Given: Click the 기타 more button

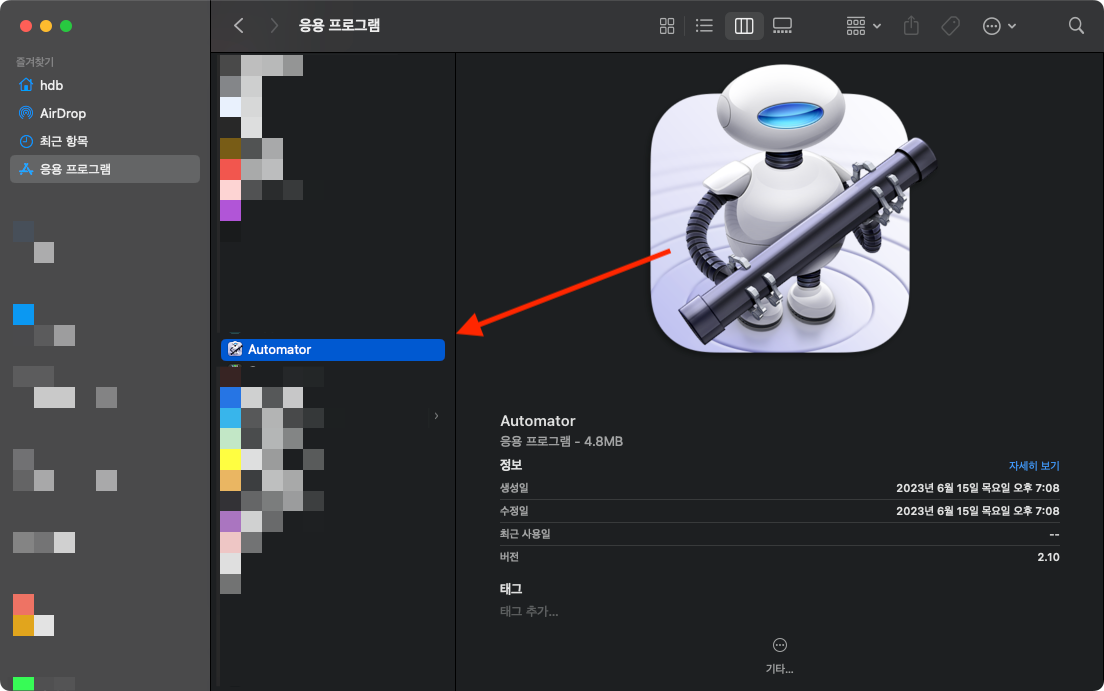Looking at the screenshot, I should [779, 655].
